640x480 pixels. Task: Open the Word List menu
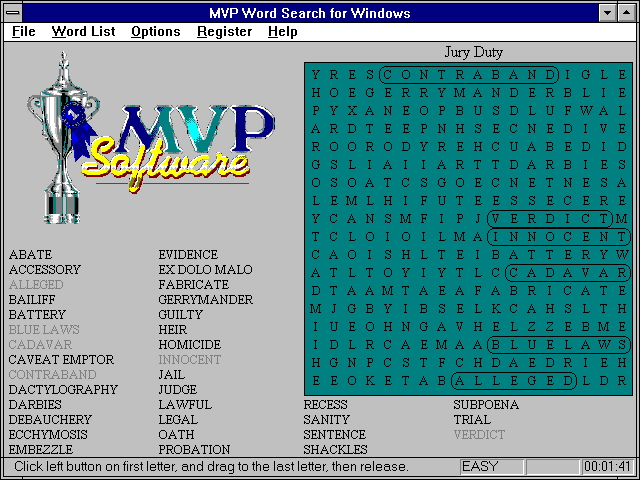[83, 31]
